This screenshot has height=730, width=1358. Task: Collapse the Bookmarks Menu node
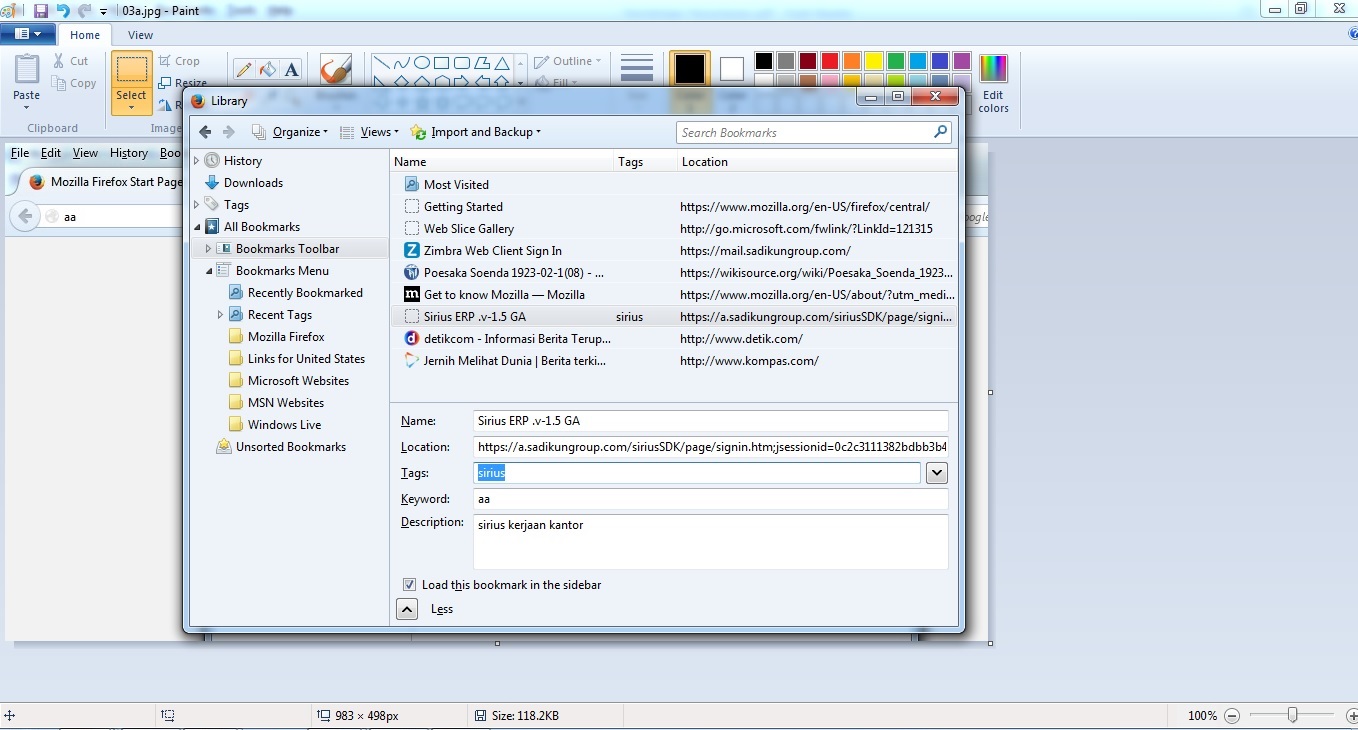tap(209, 271)
